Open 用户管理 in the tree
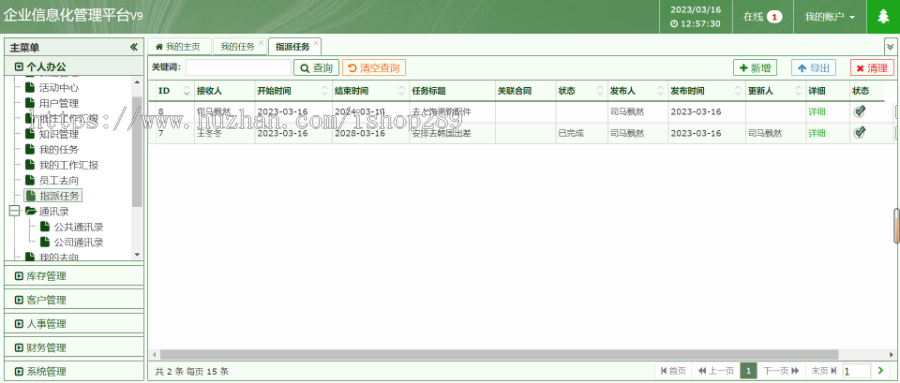 (59, 103)
